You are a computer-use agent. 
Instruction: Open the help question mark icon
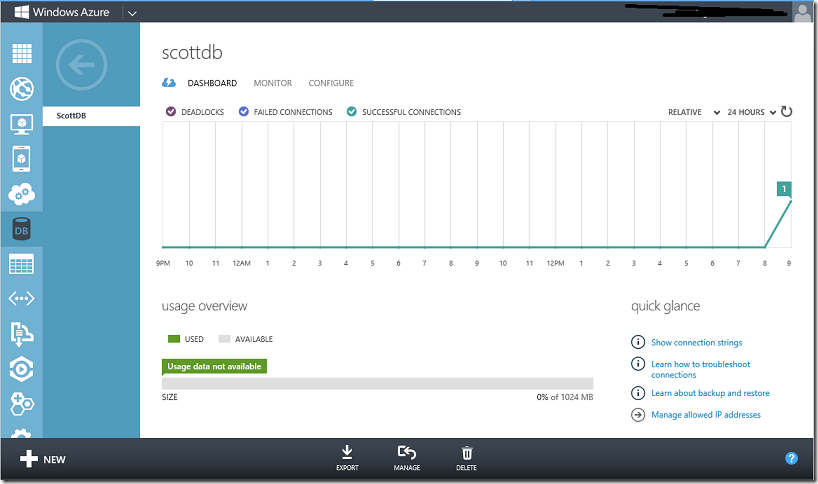point(791,458)
